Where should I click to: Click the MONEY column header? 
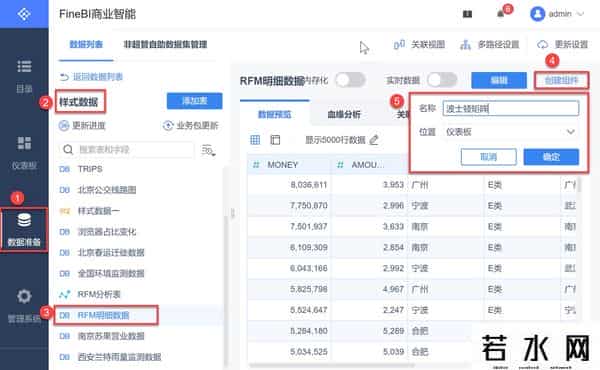pos(289,165)
